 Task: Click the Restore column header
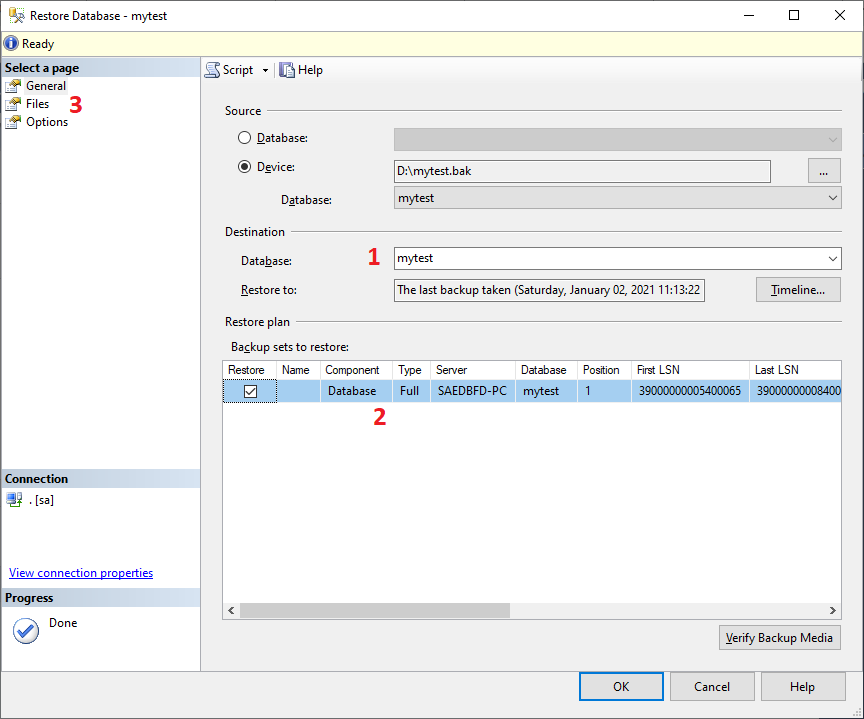point(250,370)
